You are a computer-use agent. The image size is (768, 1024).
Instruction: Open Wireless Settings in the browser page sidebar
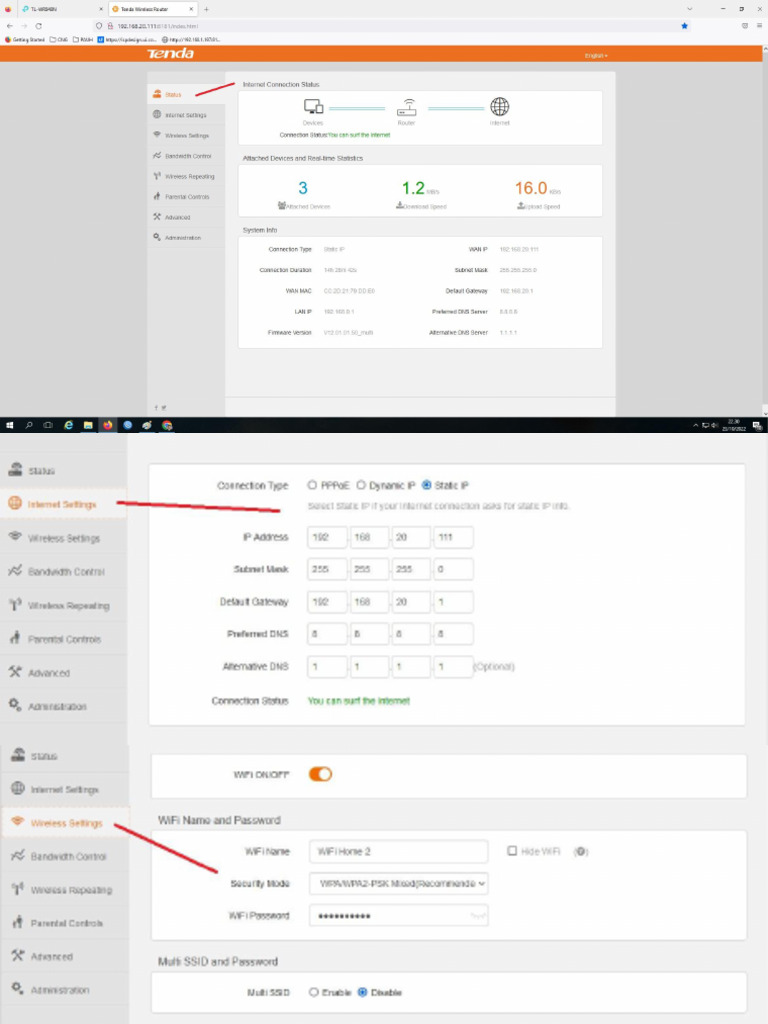(185, 135)
